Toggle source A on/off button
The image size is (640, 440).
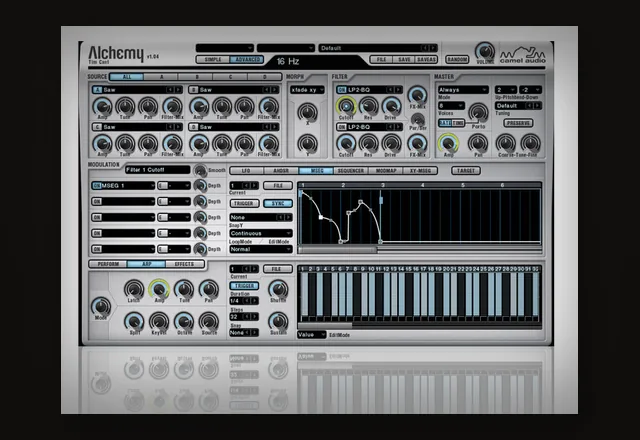pyautogui.click(x=97, y=90)
